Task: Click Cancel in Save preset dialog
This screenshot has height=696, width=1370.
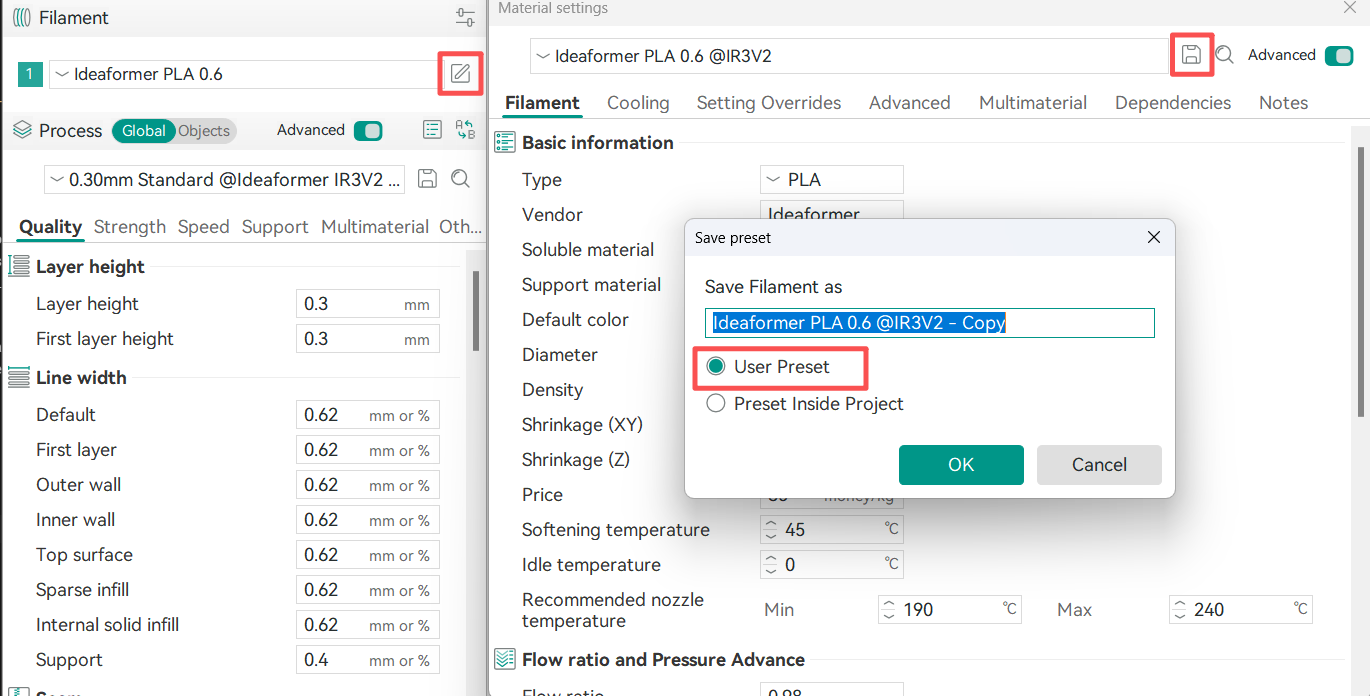Action: (1099, 465)
